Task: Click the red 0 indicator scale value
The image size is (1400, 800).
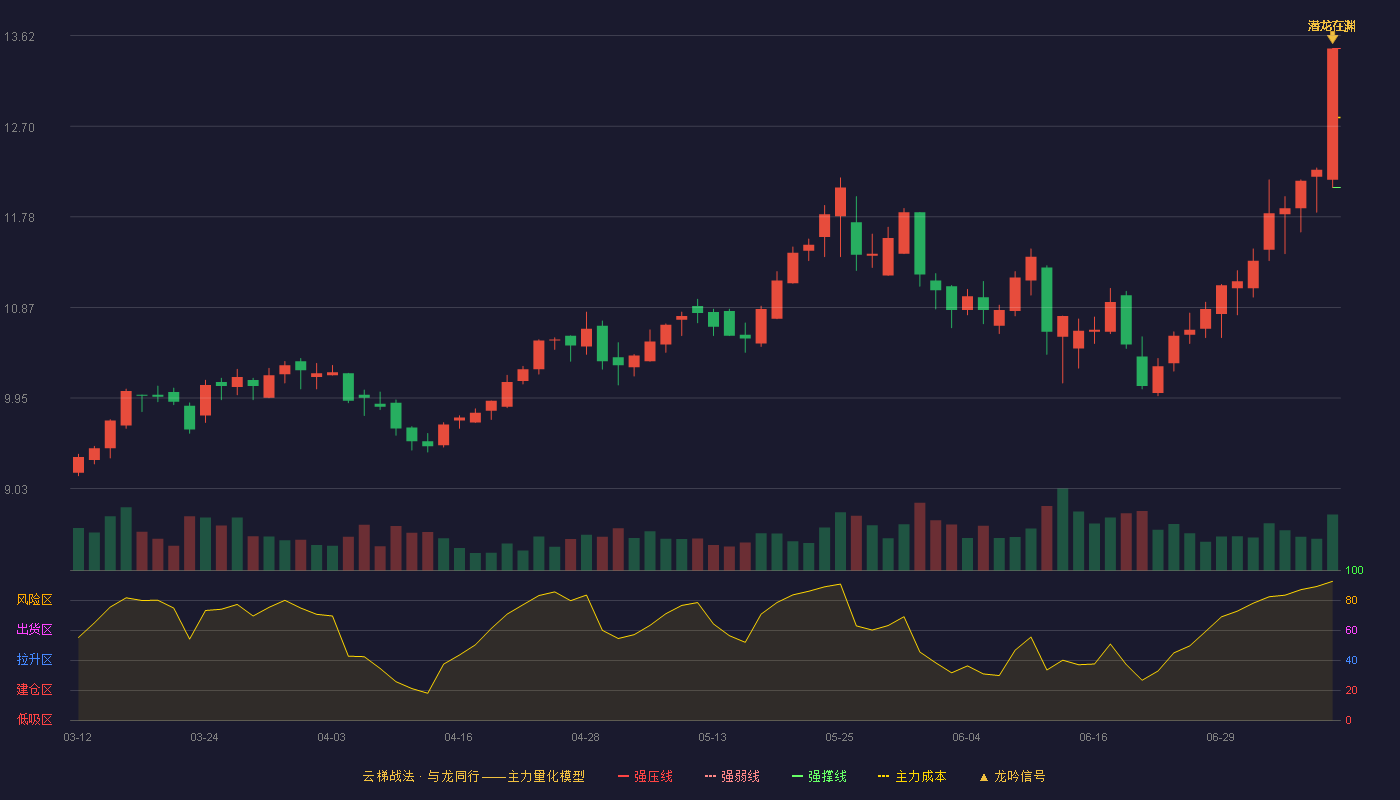Action: pos(1348,720)
